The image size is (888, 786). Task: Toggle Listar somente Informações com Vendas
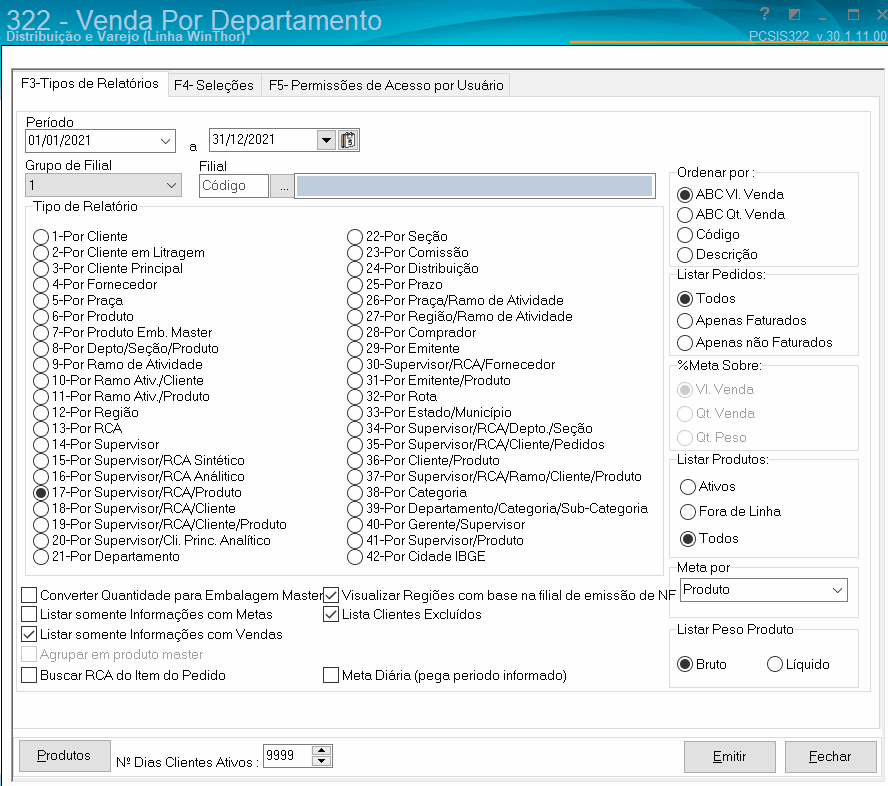click(152, 634)
